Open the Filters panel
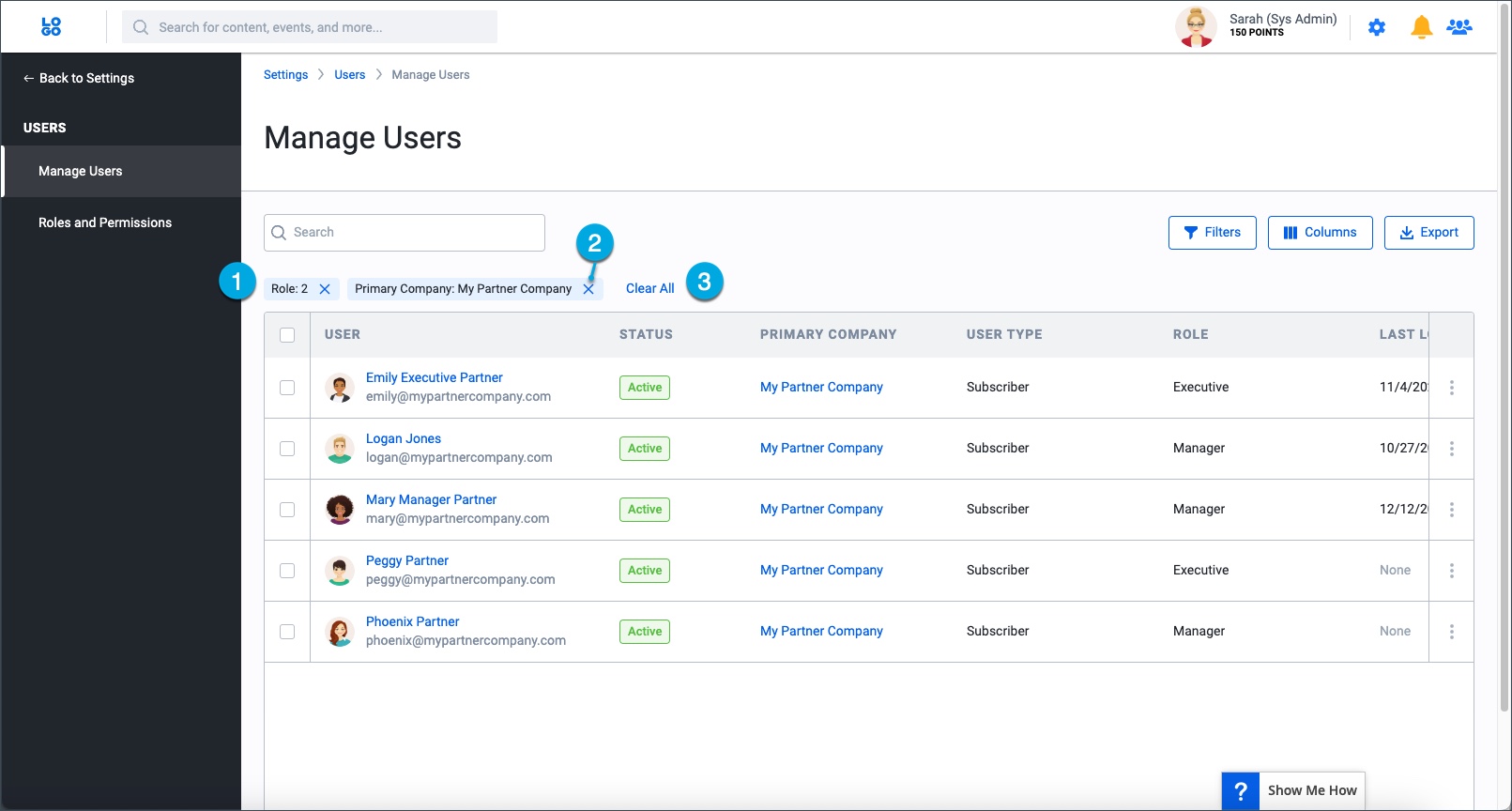1512x811 pixels. coord(1212,233)
